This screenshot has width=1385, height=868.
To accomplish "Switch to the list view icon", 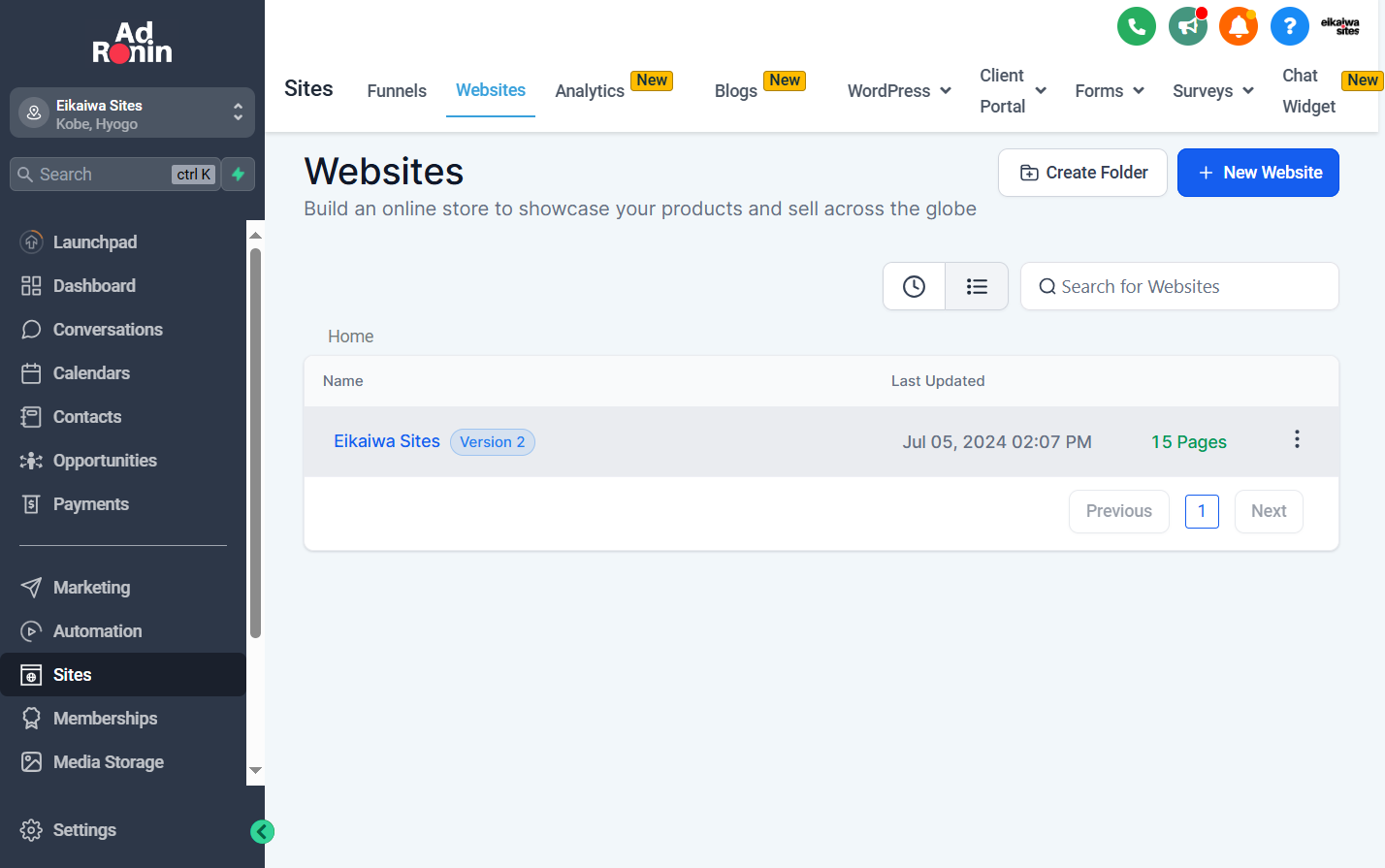I will pos(977,286).
